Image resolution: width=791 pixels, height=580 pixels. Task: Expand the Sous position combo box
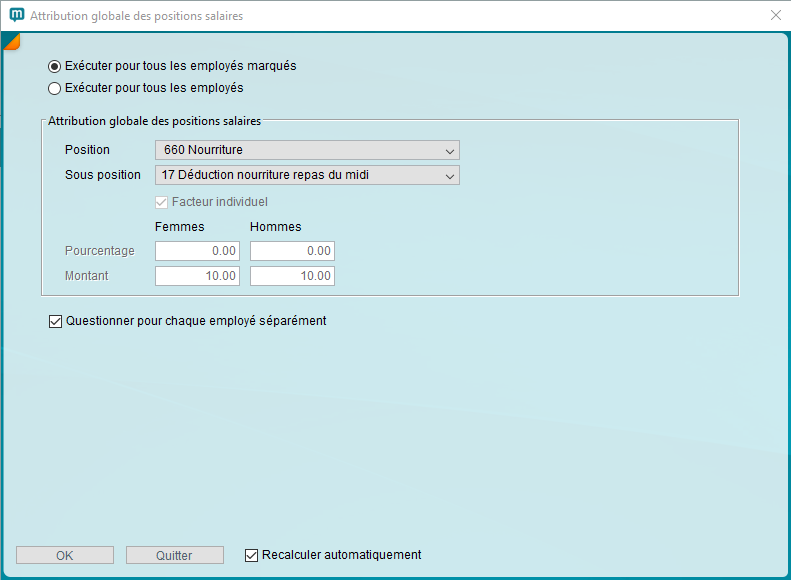pyautogui.click(x=307, y=175)
